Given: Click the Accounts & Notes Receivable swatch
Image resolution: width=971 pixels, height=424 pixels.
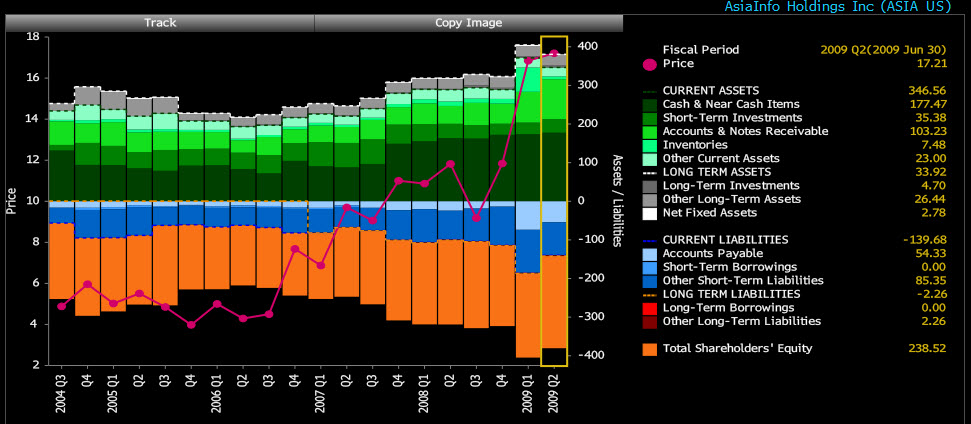Looking at the screenshot, I should (x=650, y=131).
